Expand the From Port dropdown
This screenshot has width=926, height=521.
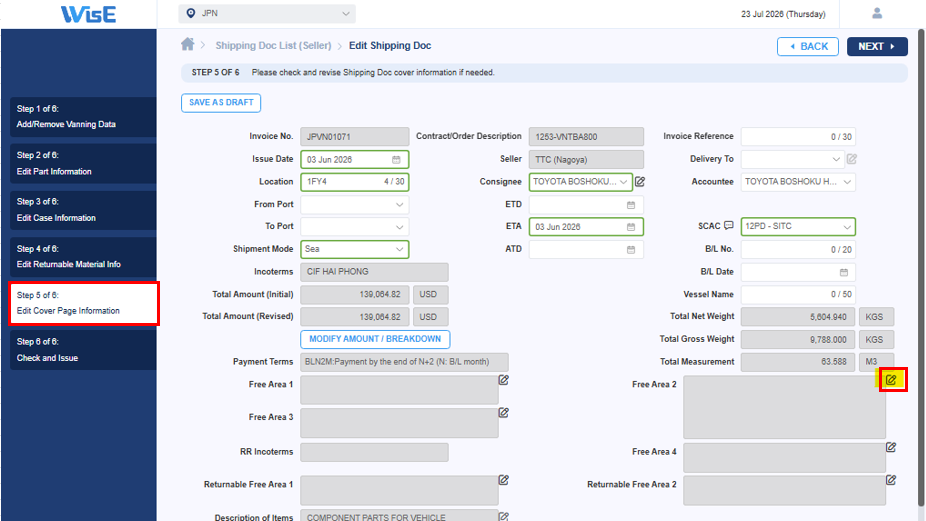(354, 204)
